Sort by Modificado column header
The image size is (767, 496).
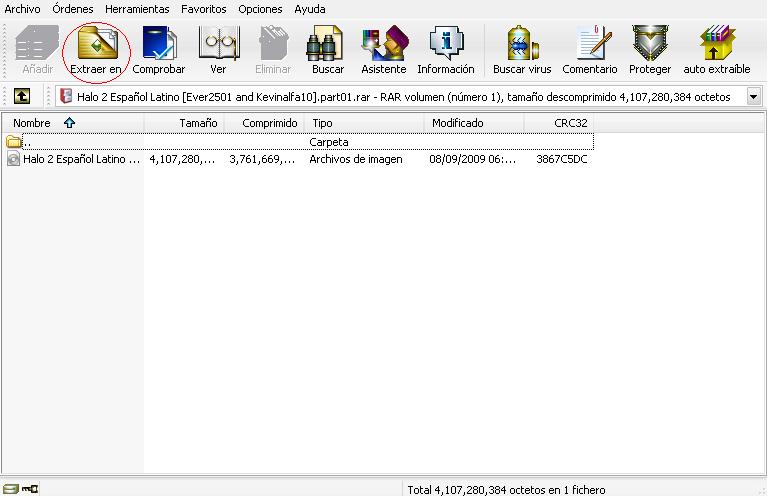pos(474,123)
